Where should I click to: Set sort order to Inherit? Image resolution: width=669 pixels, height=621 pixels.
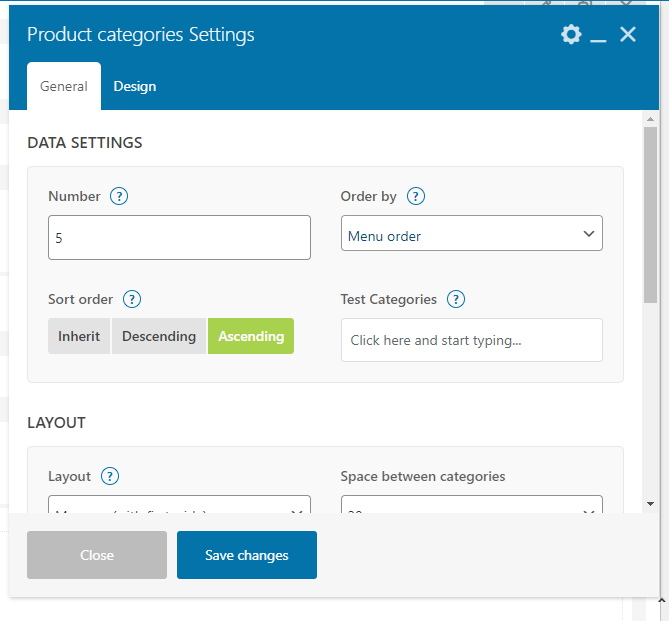pyautogui.click(x=79, y=336)
